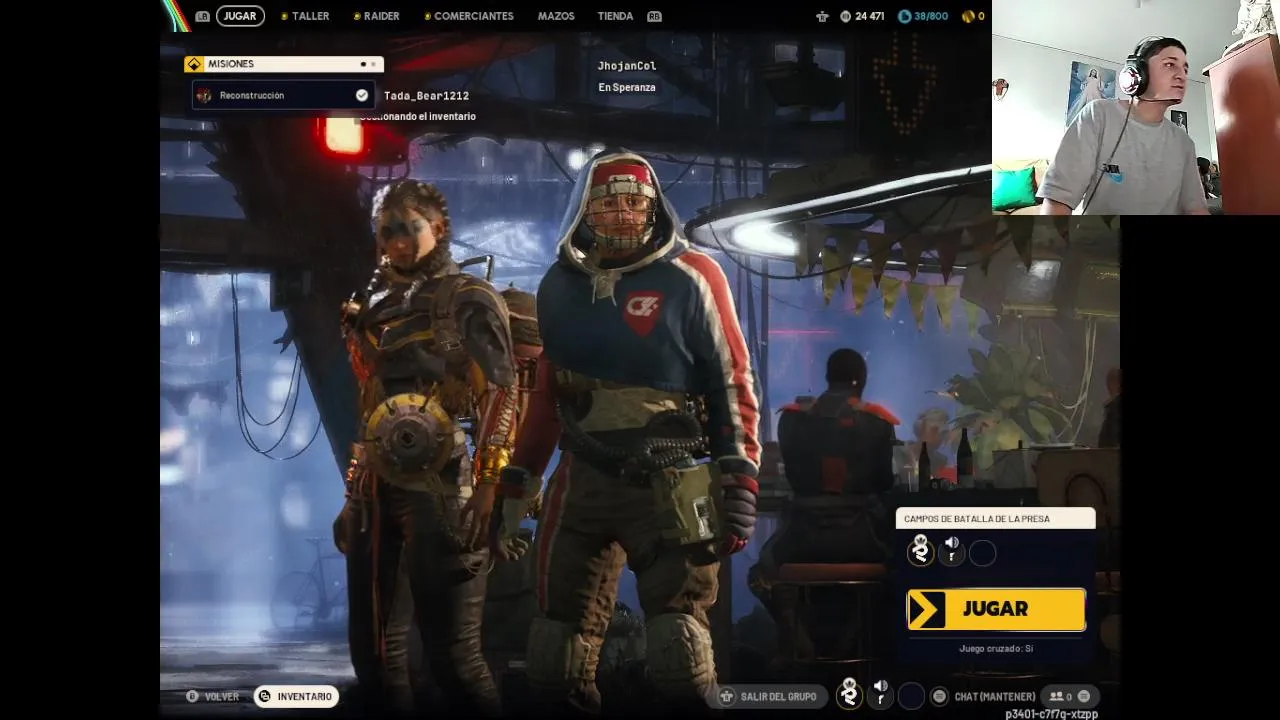Select the 38/800 blue currency counter
Image resolution: width=1280 pixels, height=720 pixels.
923,16
